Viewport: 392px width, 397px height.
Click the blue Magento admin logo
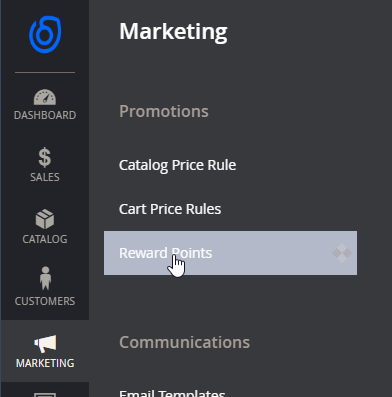[45, 34]
